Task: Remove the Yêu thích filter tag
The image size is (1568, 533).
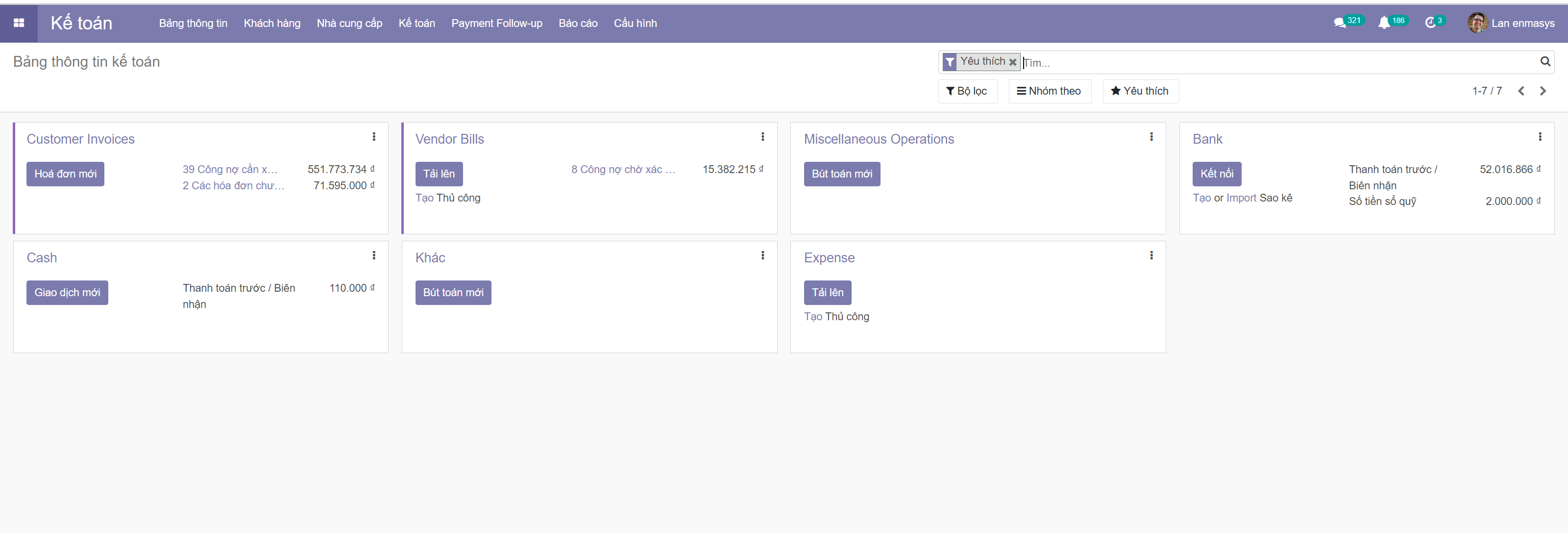Action: click(1012, 62)
